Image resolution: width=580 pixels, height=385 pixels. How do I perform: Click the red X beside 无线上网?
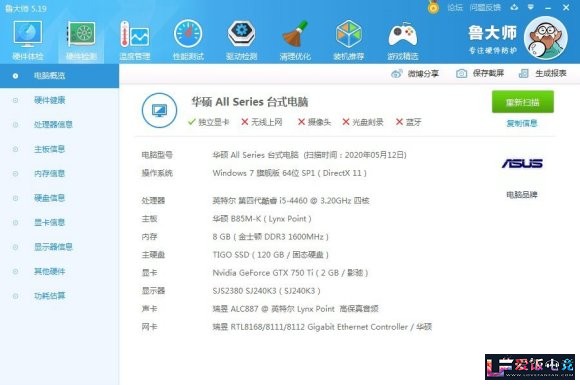(x=245, y=122)
